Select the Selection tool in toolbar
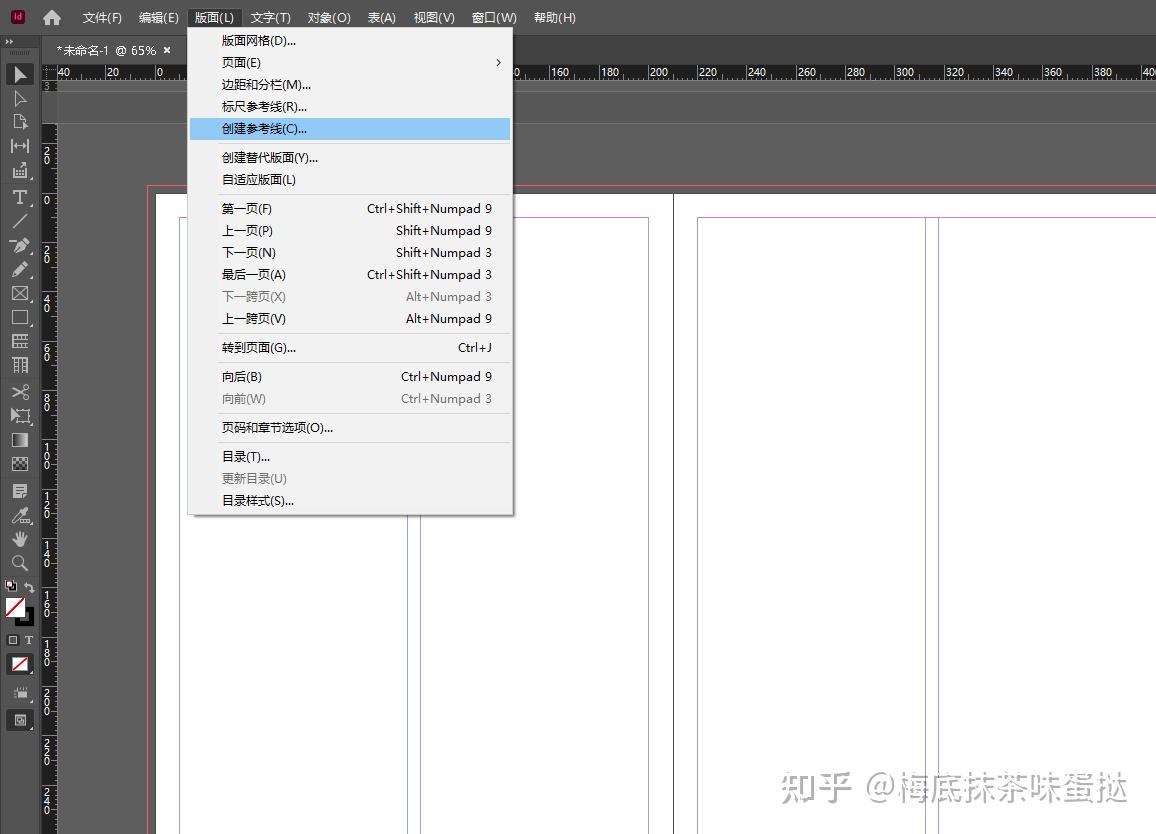This screenshot has width=1156, height=834. click(19, 74)
